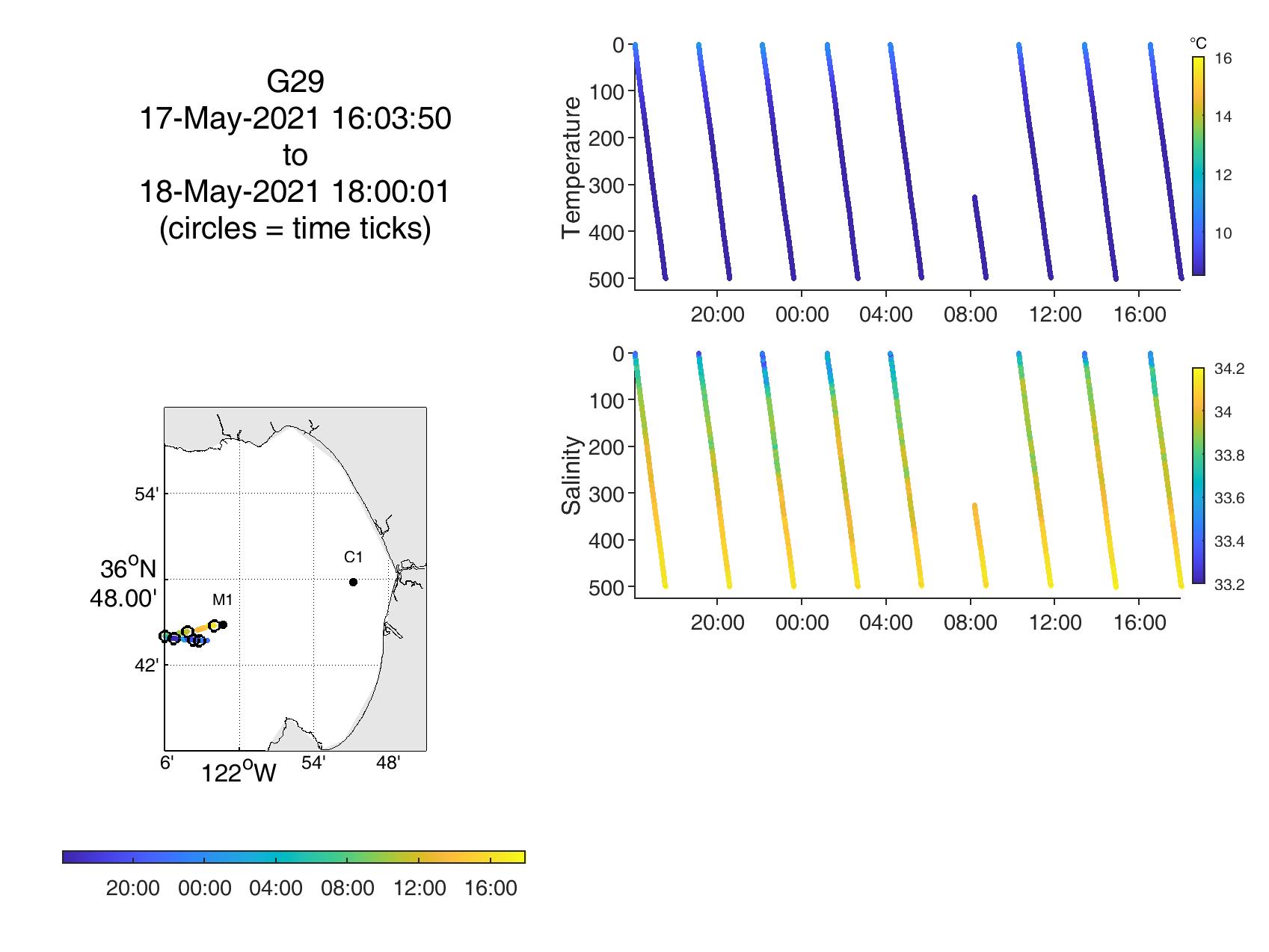Click the 300 depth tick on salinity plot
1269x952 pixels.
[607, 494]
